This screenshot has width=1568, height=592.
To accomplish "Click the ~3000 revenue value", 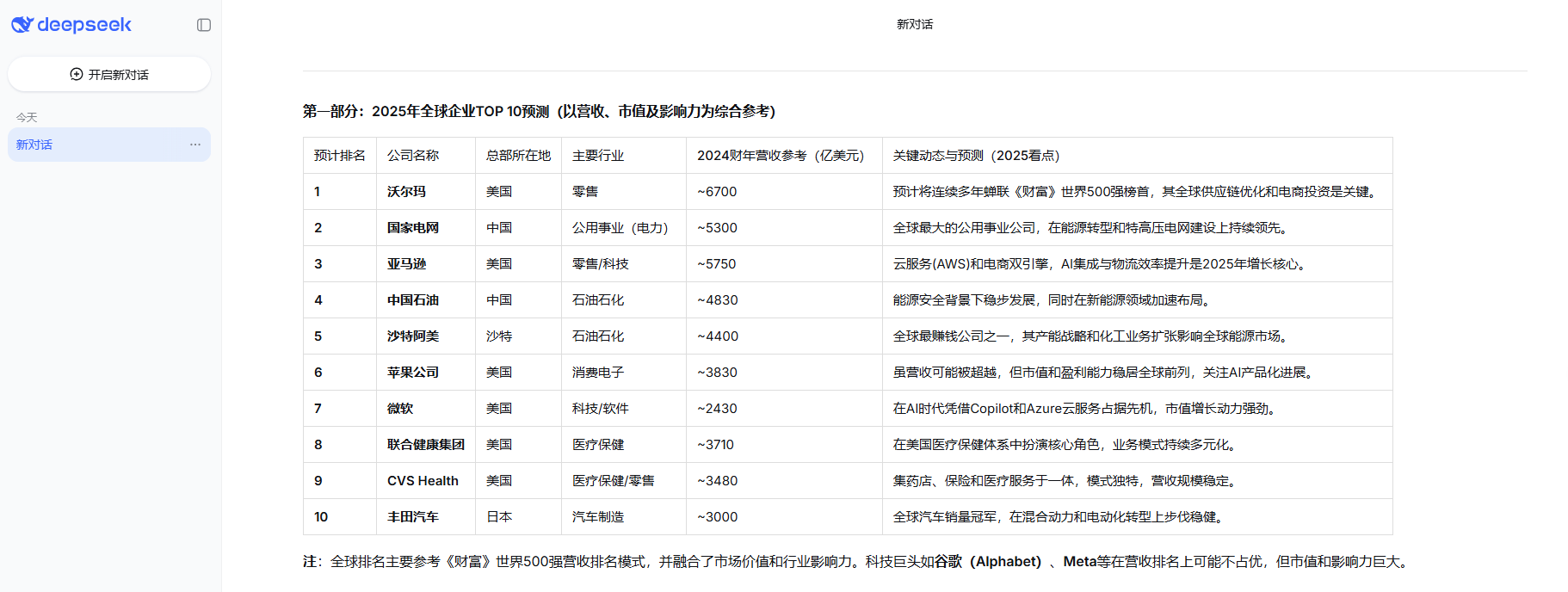I will coord(717,517).
